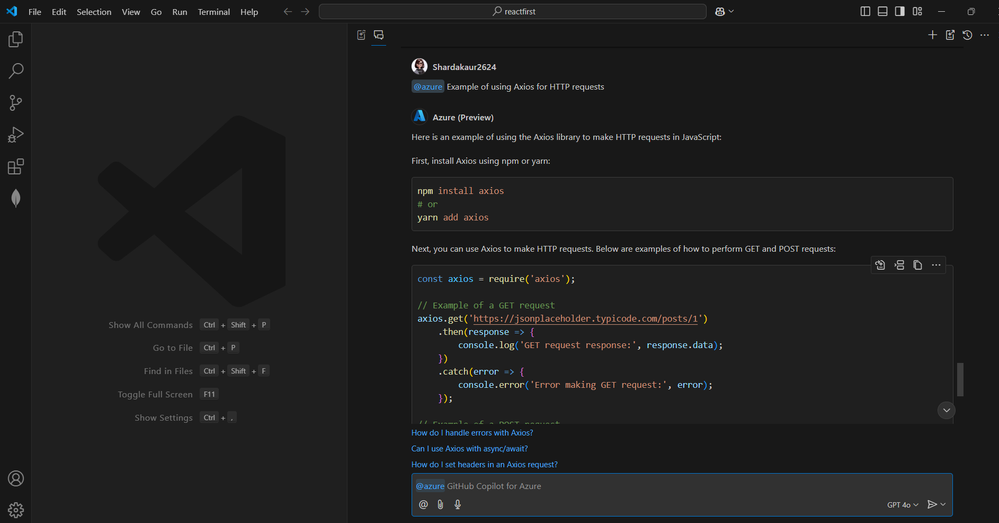Open the Edit menu
This screenshot has width=999, height=523.
(x=59, y=11)
